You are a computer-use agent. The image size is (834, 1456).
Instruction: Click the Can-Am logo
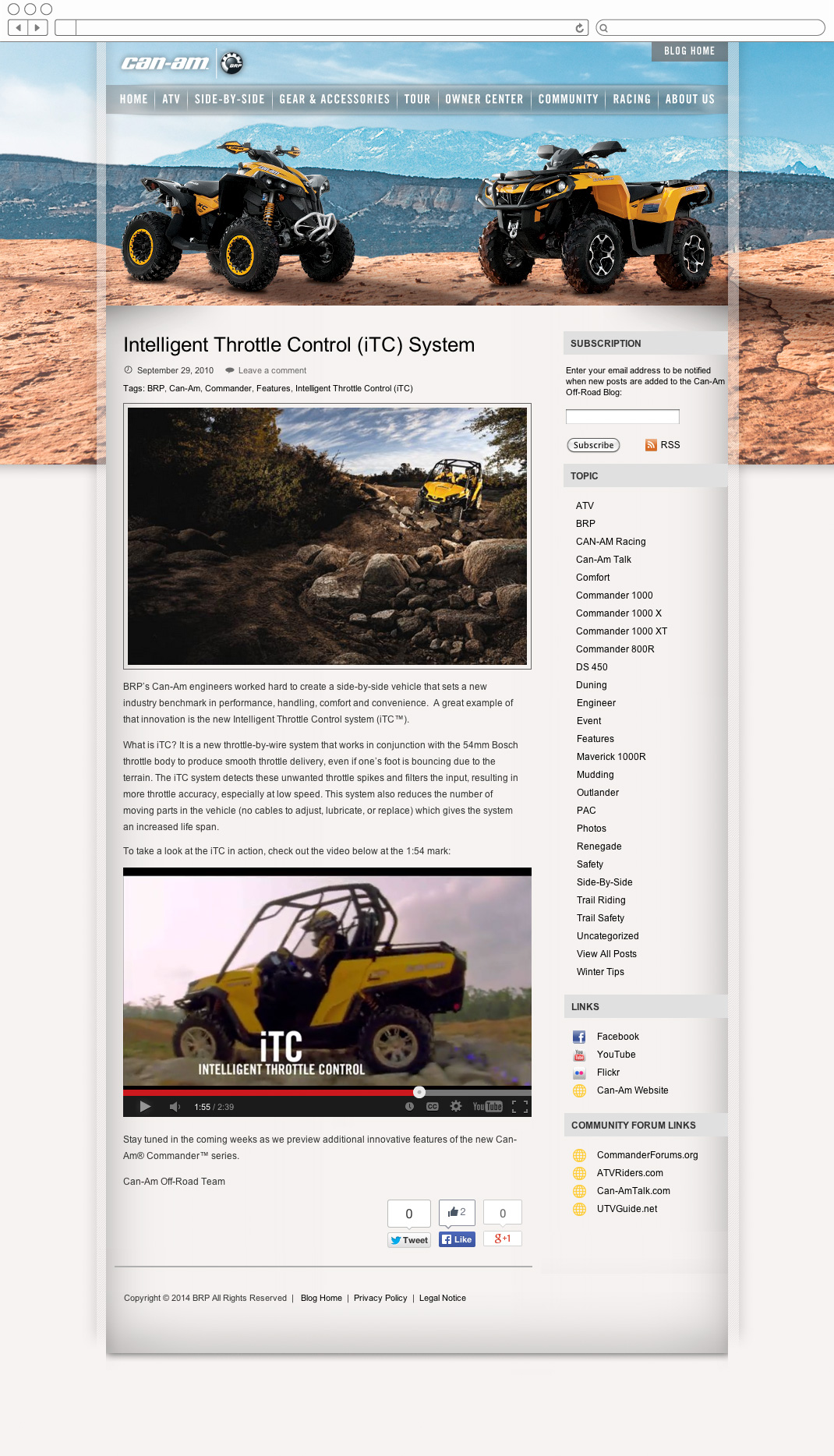(x=165, y=63)
